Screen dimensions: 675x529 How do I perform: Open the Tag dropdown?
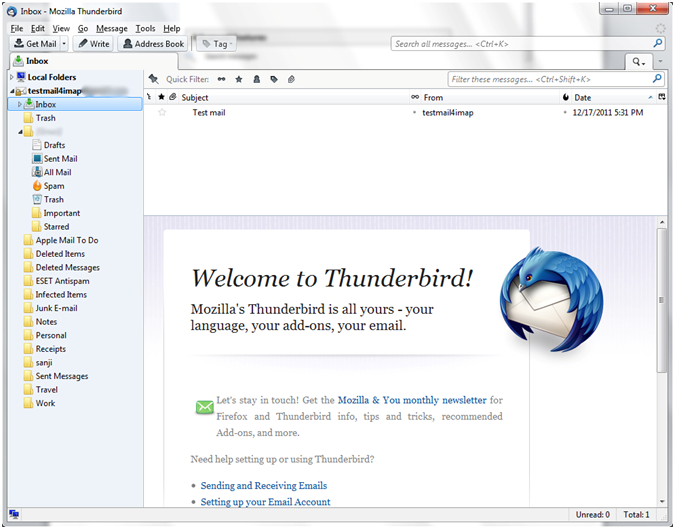217,44
